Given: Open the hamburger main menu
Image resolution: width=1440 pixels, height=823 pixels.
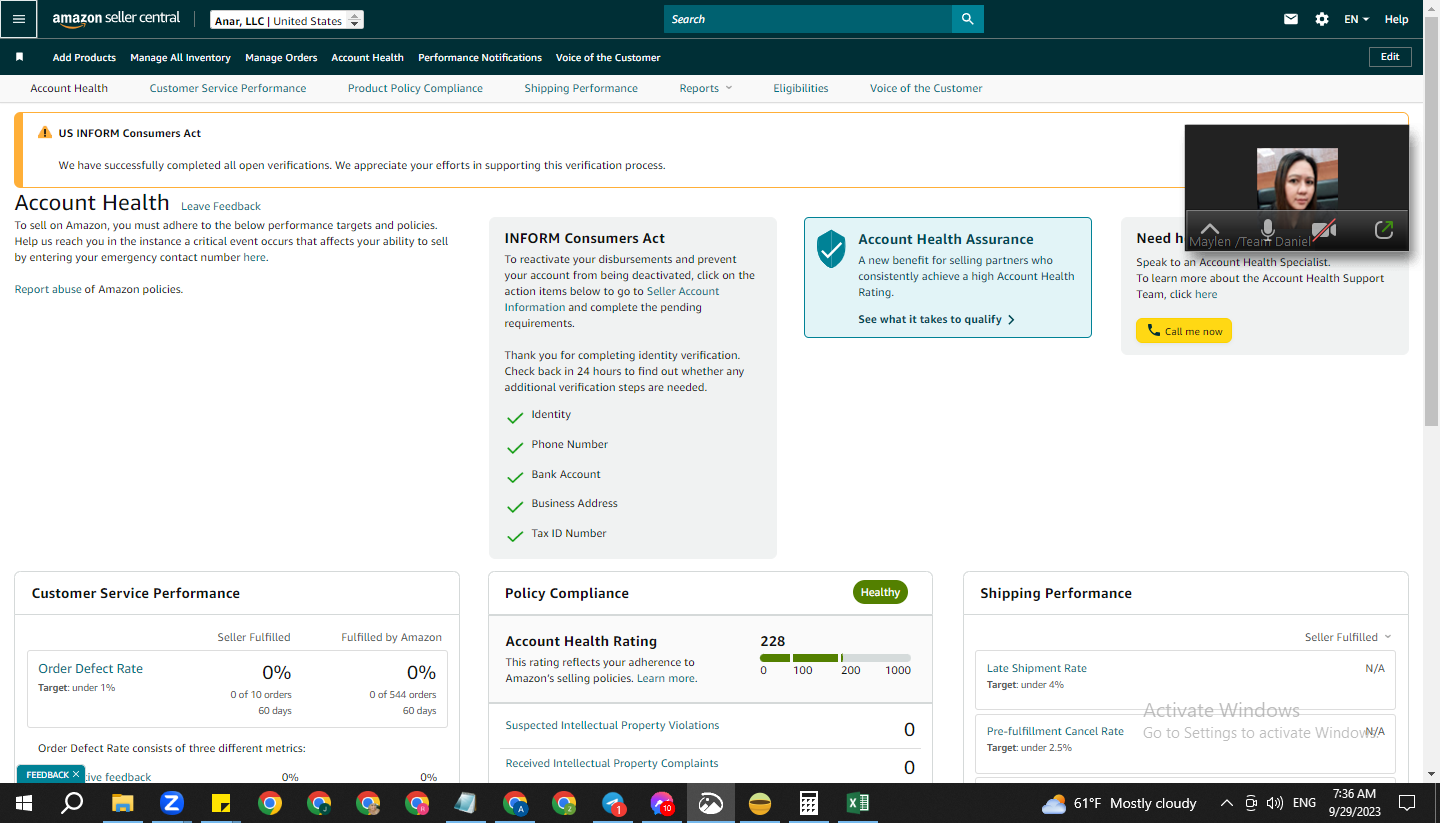Looking at the screenshot, I should coord(19,19).
